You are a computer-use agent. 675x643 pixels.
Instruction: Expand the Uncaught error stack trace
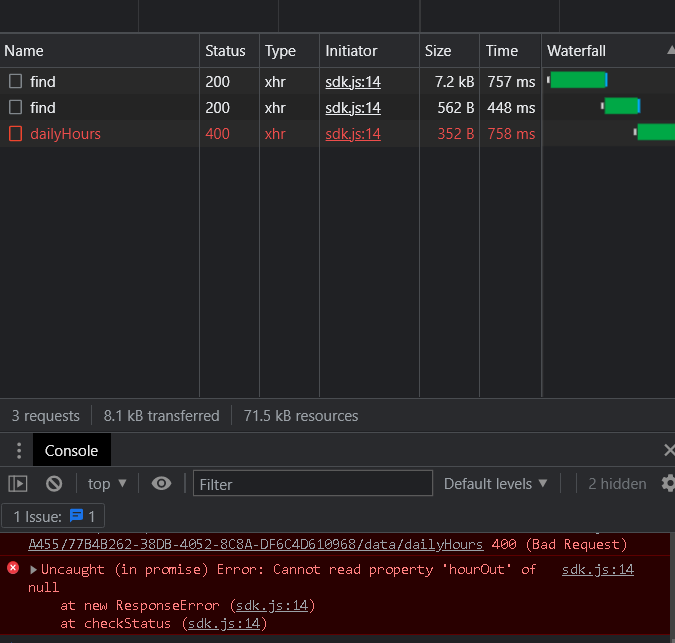pos(33,569)
